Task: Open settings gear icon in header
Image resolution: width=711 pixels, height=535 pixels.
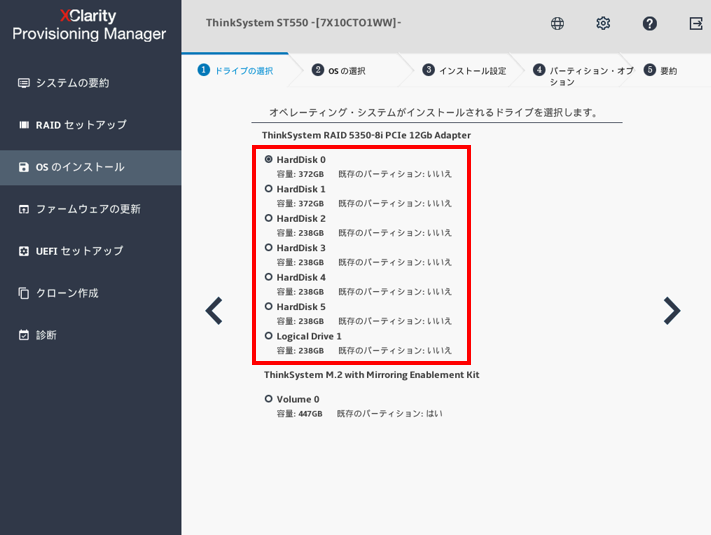Action: click(x=603, y=23)
